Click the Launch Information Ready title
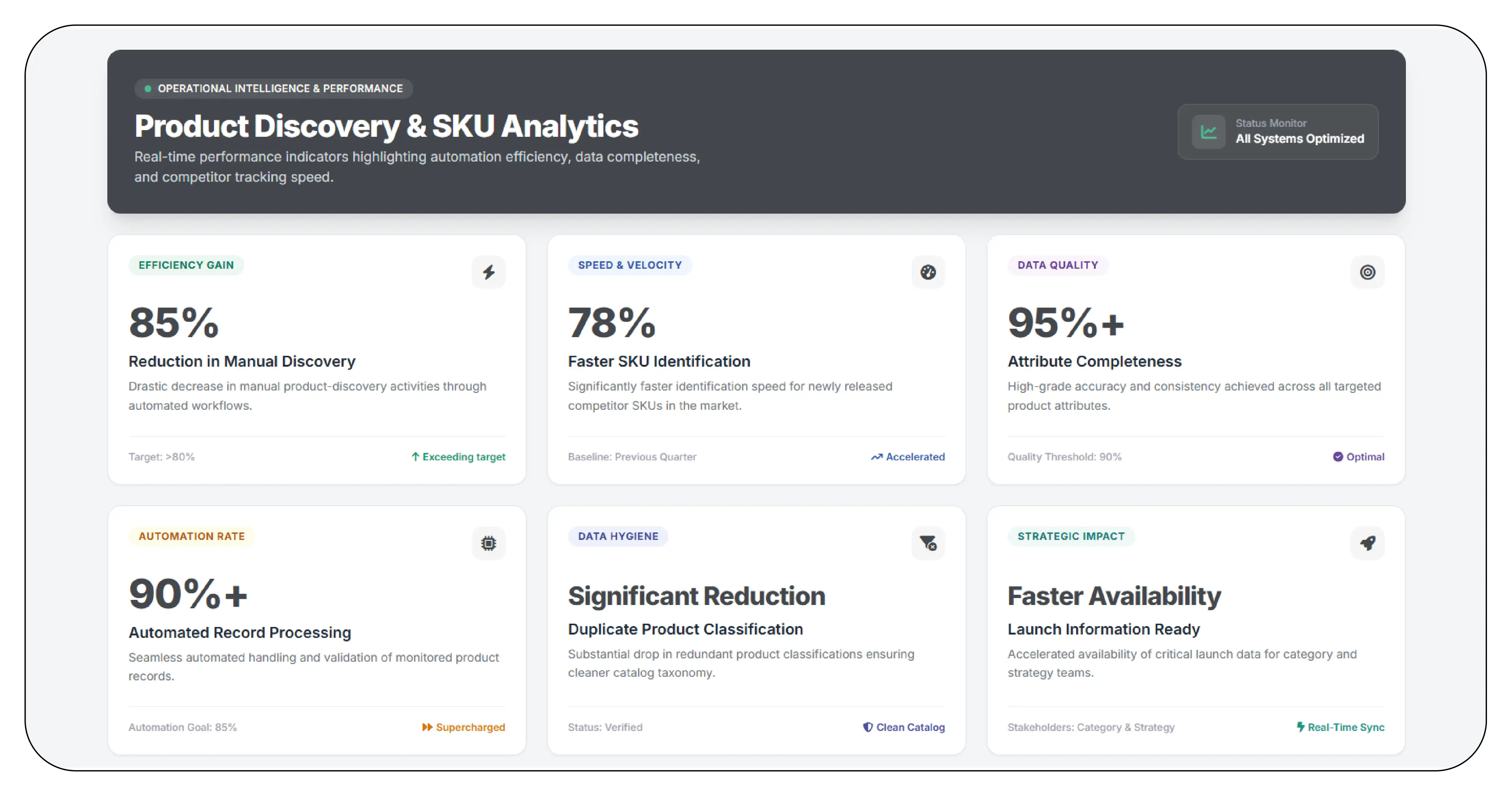 1104,629
